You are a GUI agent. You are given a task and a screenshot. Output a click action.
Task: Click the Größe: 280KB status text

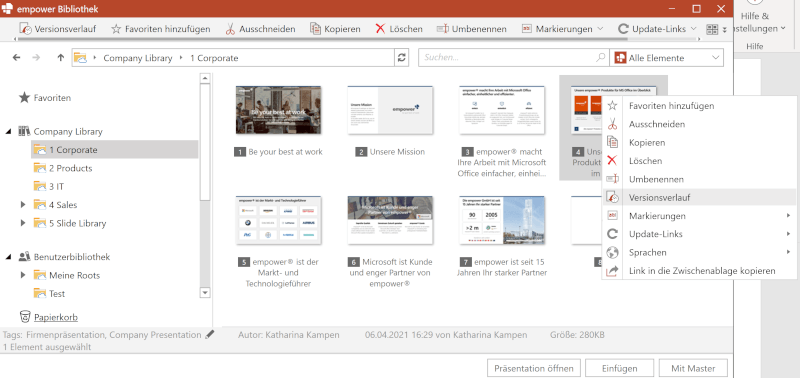coord(578,335)
